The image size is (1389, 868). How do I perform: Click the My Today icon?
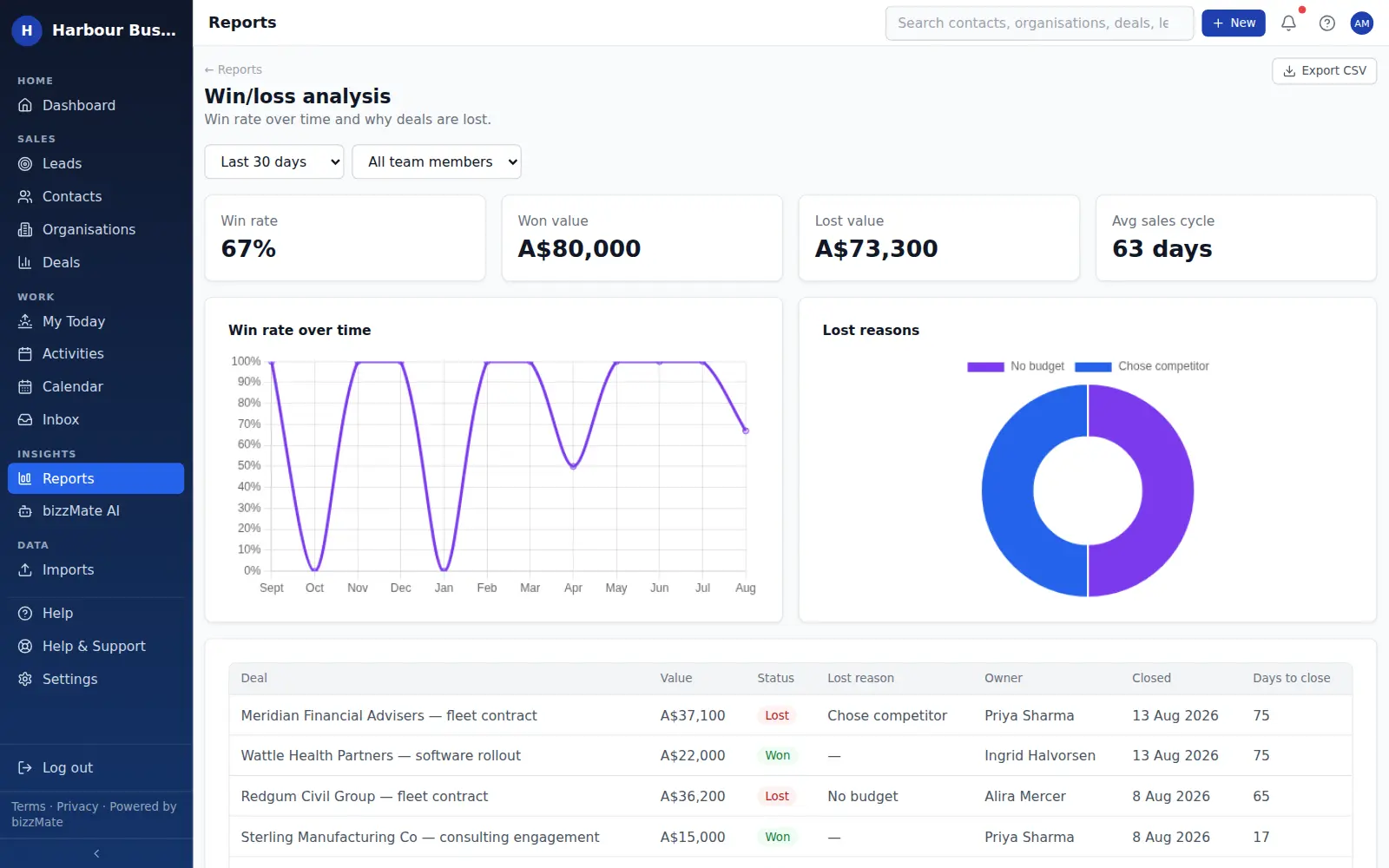(25, 321)
